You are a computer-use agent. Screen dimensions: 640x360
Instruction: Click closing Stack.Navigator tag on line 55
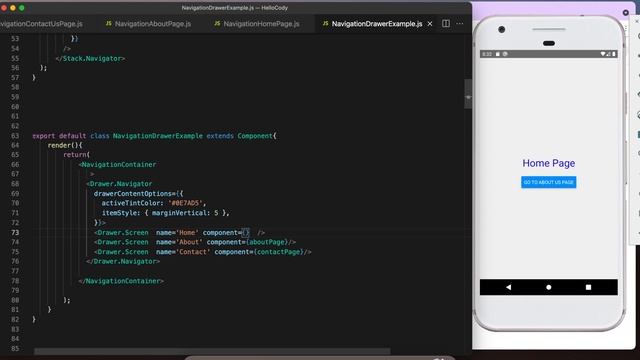click(x=90, y=59)
